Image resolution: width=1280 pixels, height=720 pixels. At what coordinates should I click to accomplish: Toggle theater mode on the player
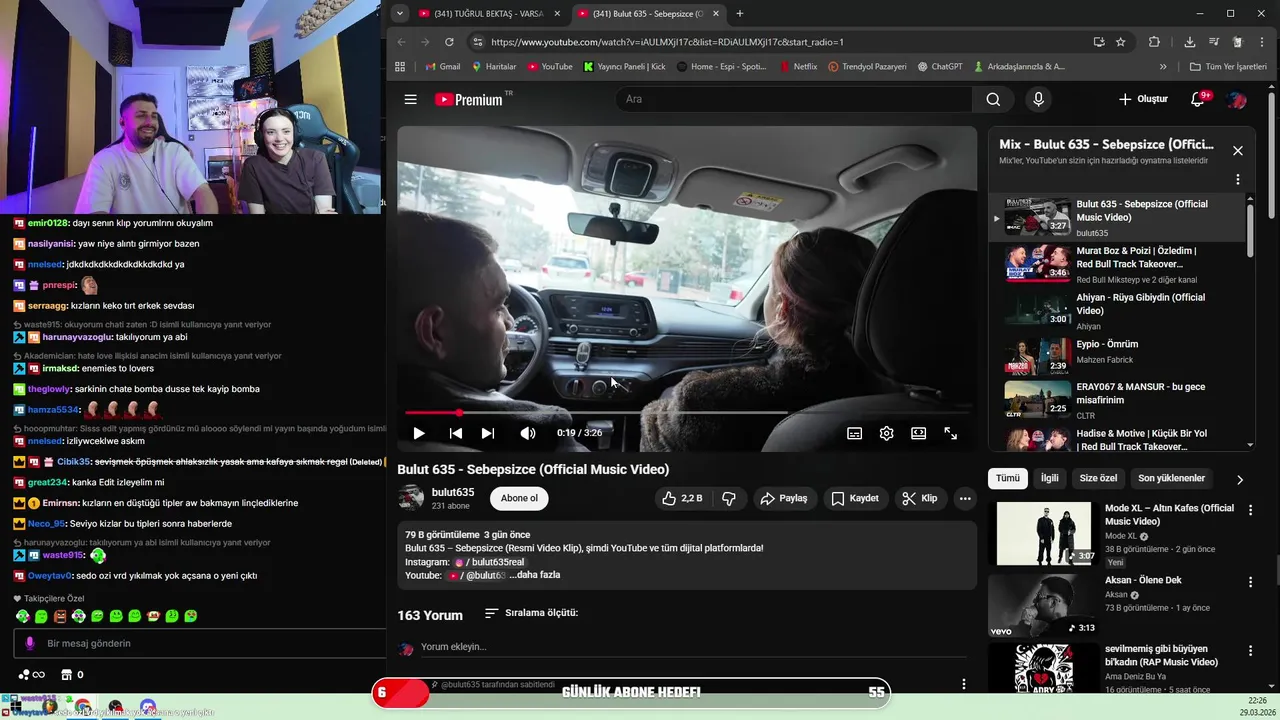point(918,433)
